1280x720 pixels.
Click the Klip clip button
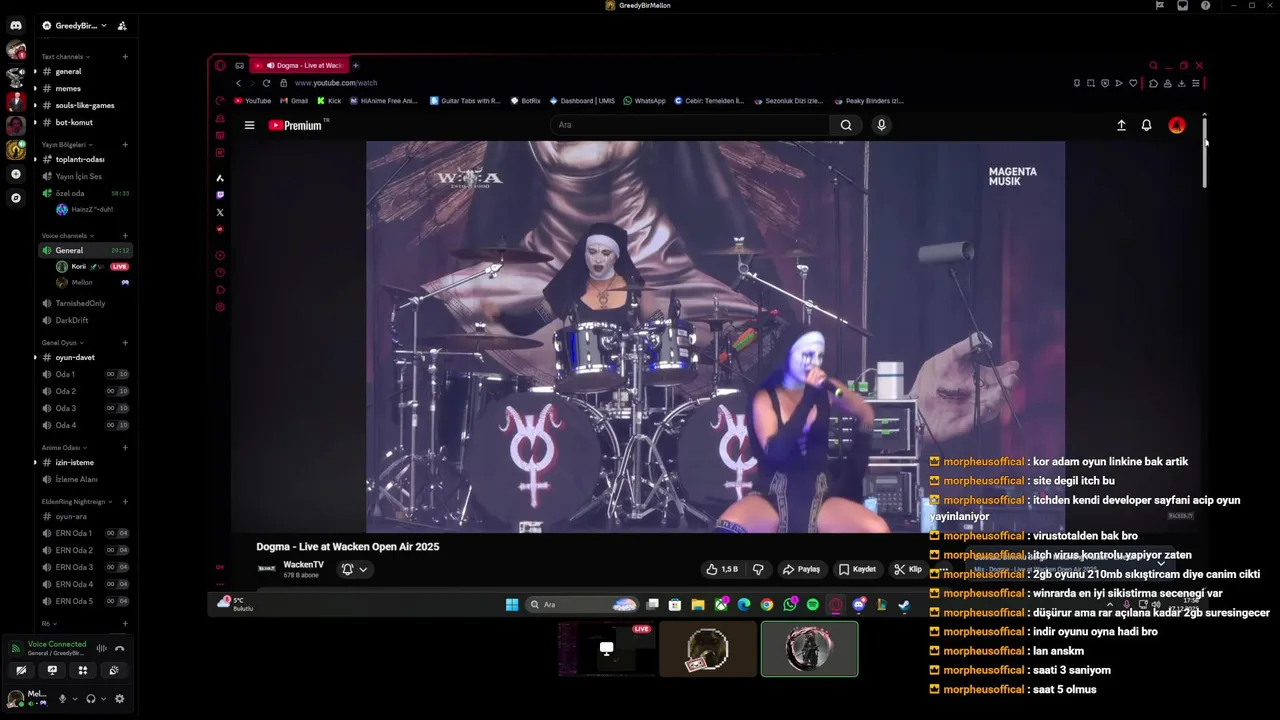(909, 569)
